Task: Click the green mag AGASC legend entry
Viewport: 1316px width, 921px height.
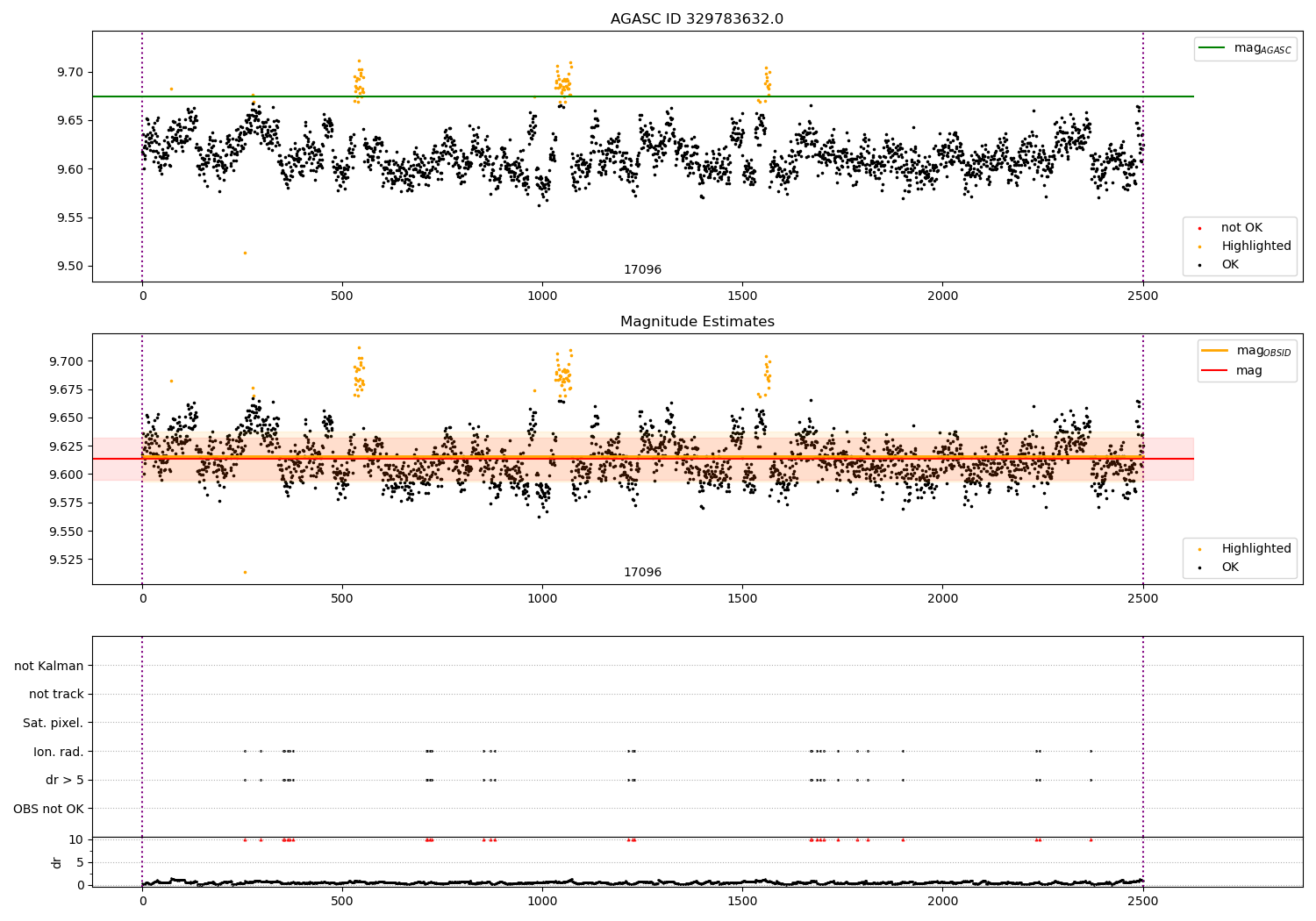Action: click(1245, 48)
